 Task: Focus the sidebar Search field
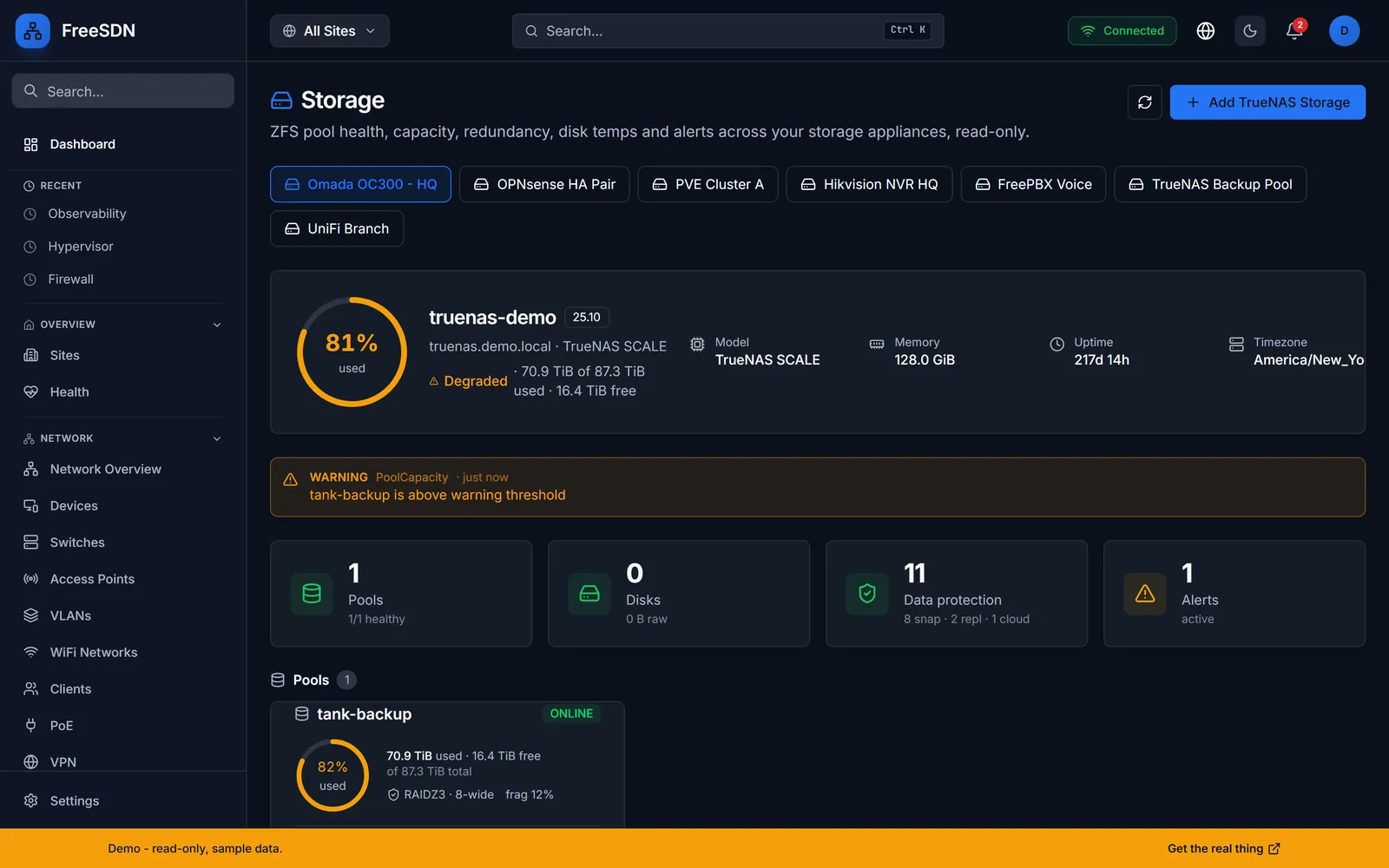[122, 91]
